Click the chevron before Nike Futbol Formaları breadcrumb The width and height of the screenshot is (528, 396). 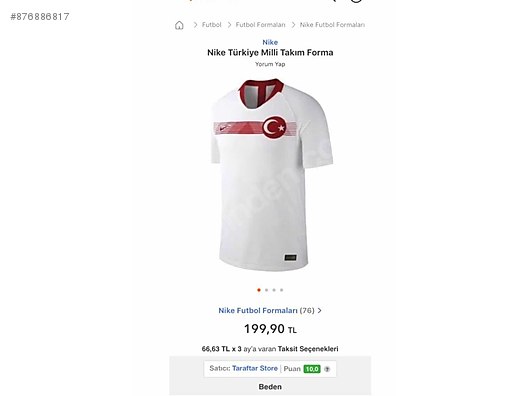pos(293,25)
